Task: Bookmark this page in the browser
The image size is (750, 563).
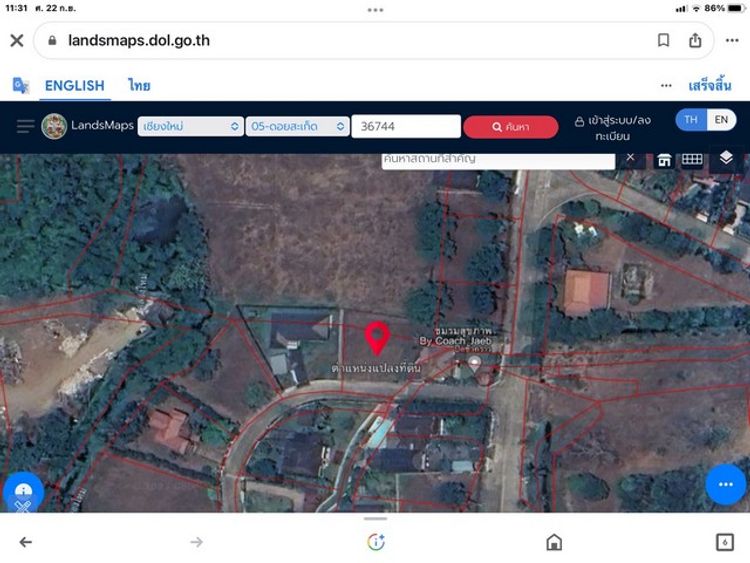Action: tap(663, 41)
